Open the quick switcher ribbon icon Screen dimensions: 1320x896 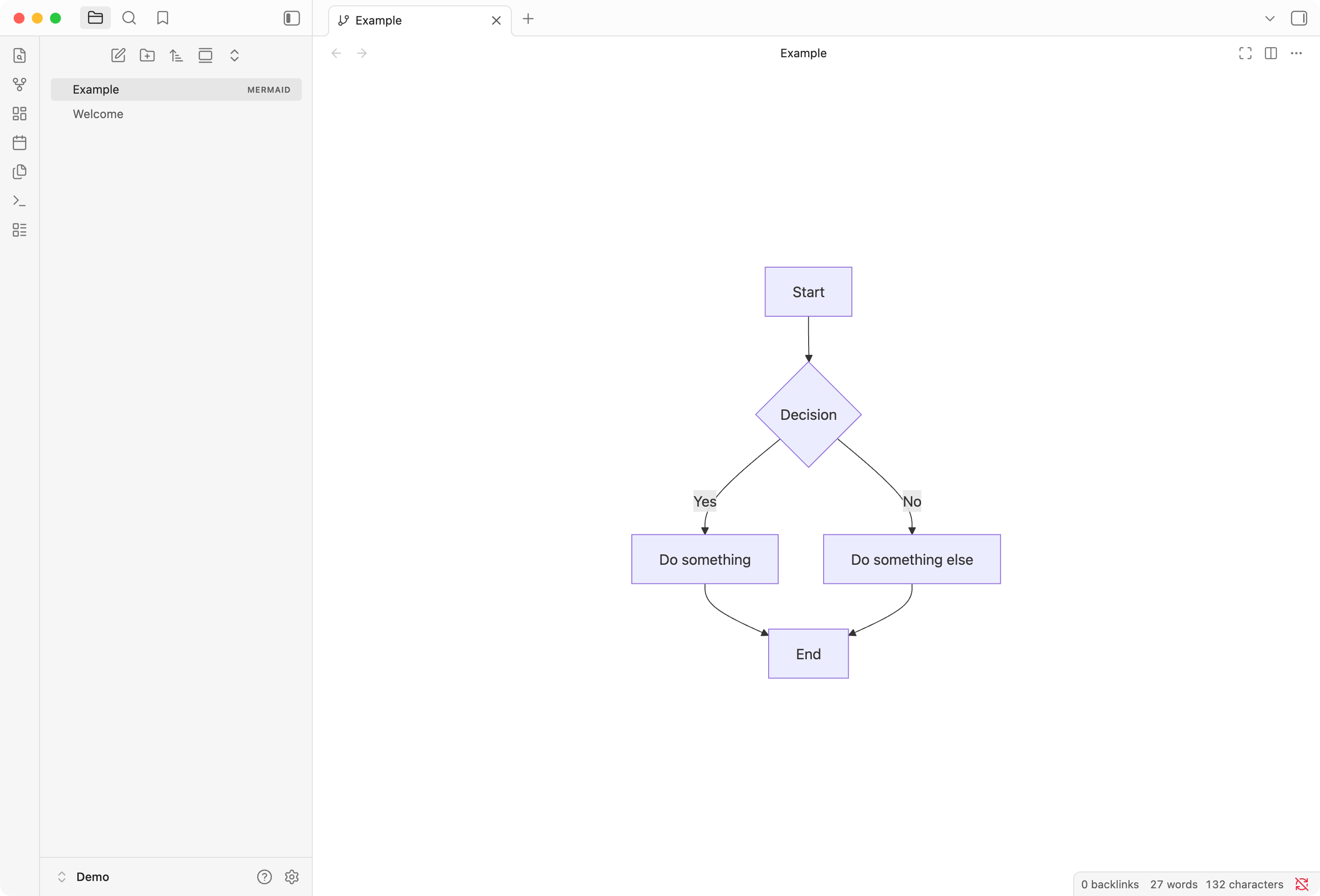[19, 55]
